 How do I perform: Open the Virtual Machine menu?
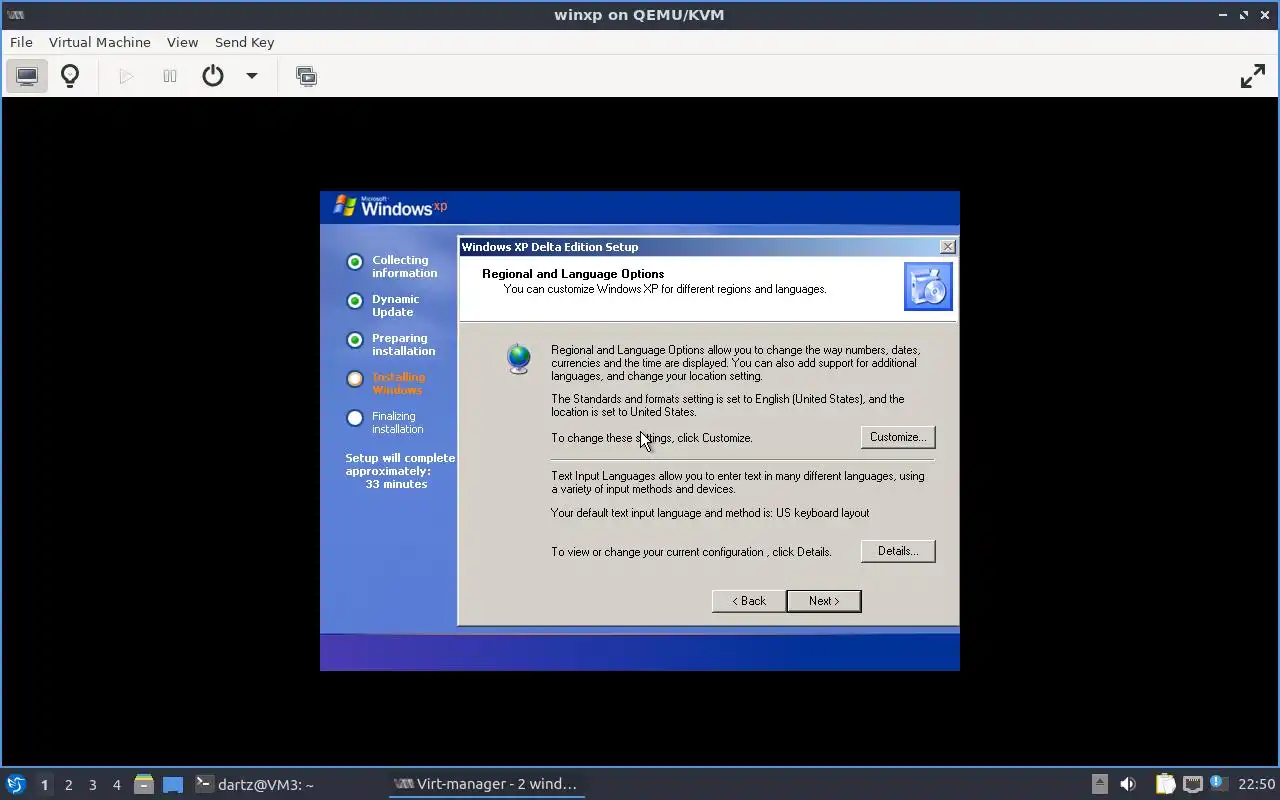tap(100, 42)
